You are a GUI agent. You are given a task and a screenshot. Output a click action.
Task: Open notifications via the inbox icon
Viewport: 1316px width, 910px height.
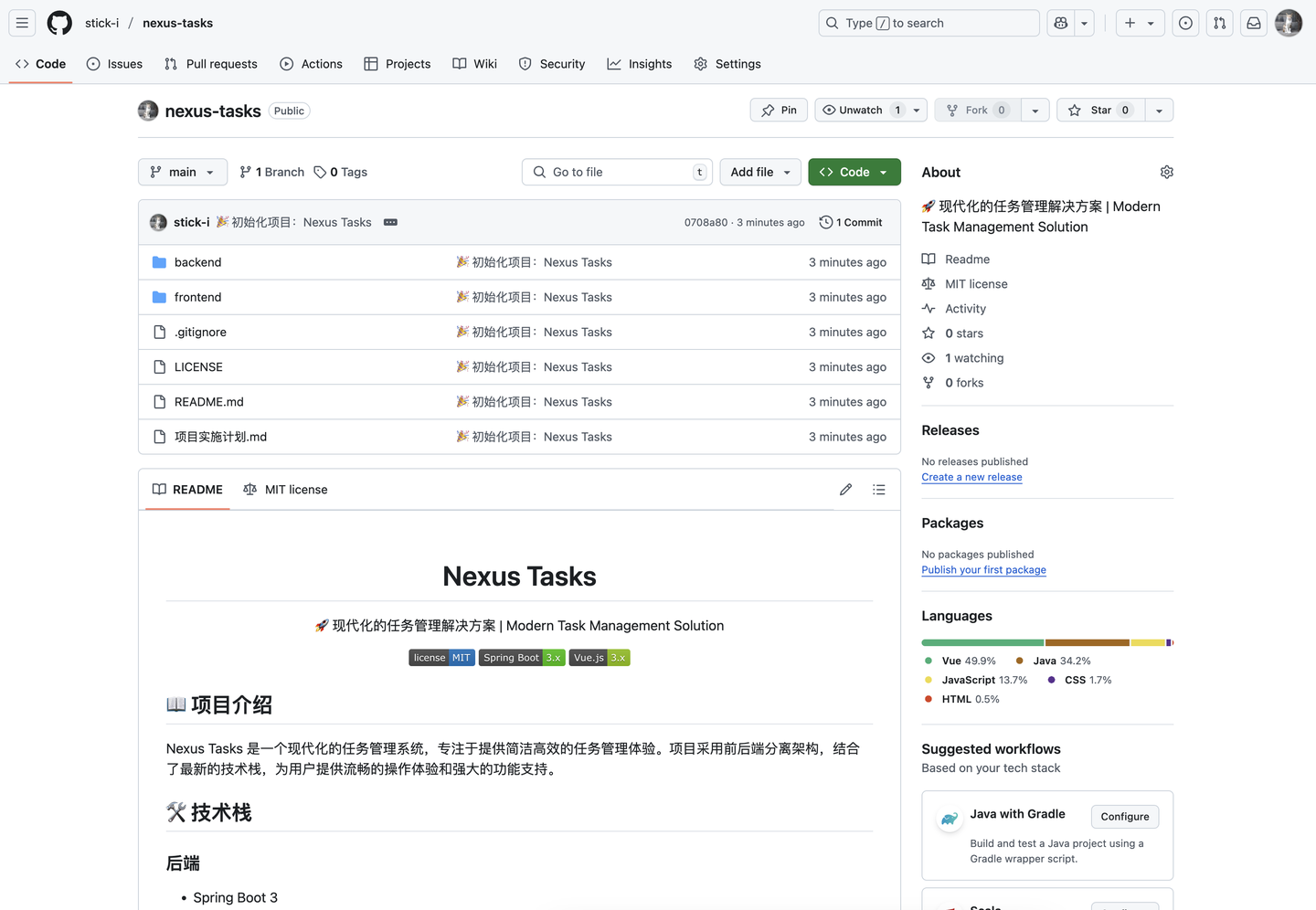1253,23
